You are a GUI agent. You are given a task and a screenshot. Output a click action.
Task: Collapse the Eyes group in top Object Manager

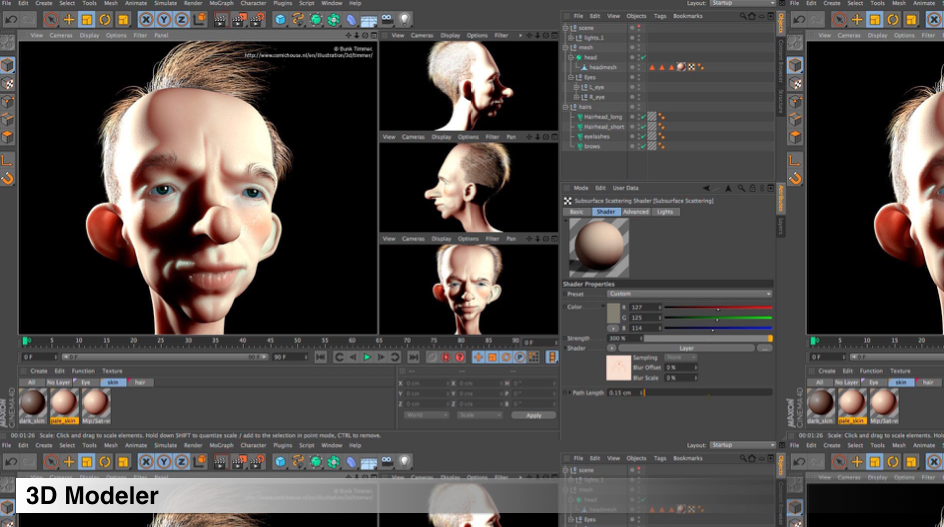tap(571, 77)
